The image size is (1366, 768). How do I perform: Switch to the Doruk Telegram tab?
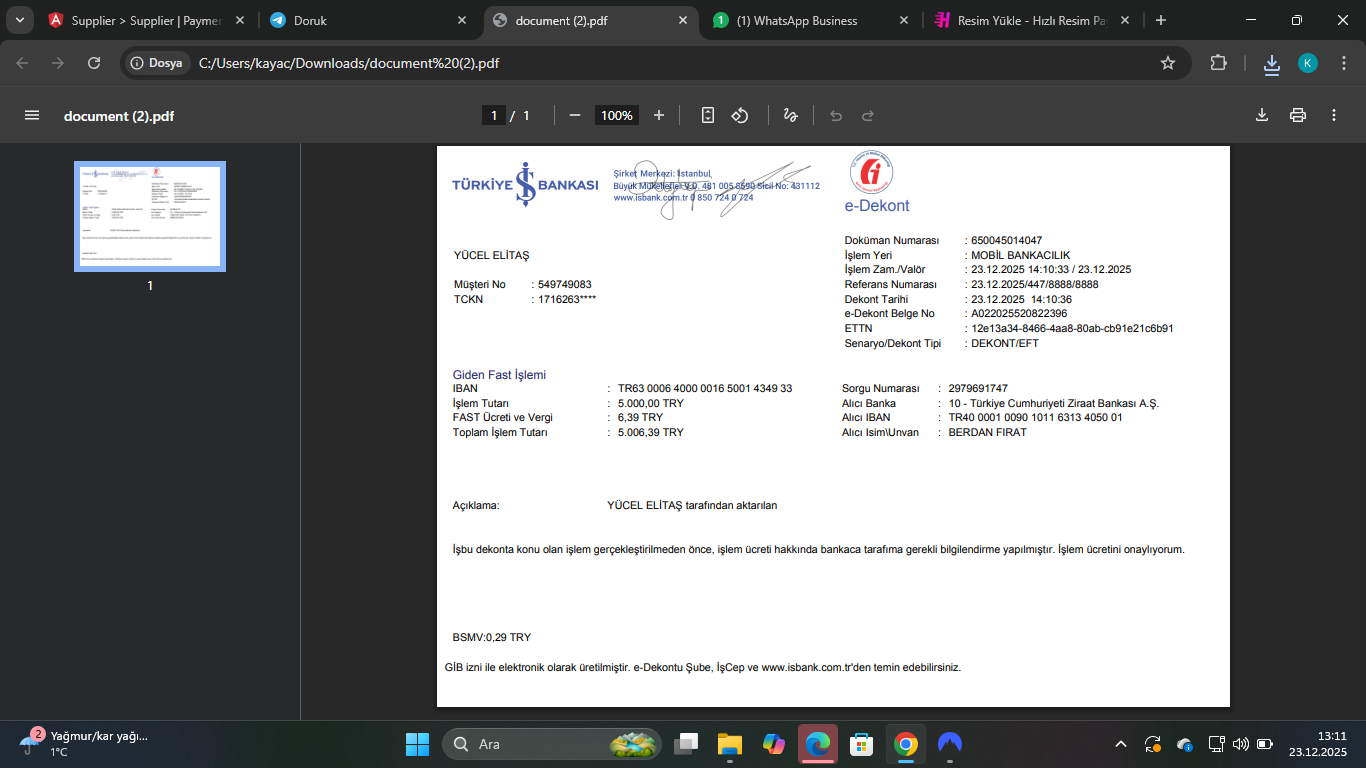[x=368, y=20]
